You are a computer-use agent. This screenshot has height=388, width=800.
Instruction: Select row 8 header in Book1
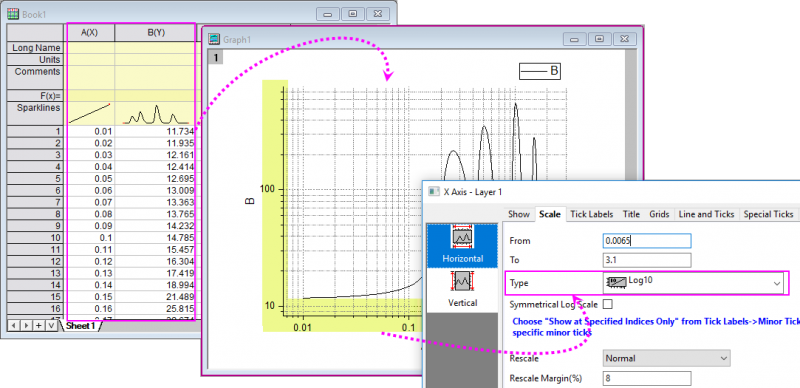point(35,214)
